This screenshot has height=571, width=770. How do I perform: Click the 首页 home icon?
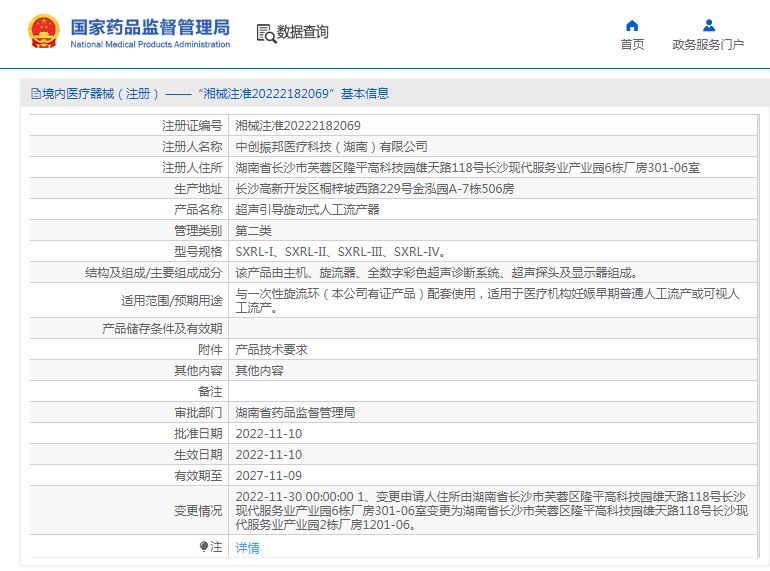click(x=632, y=25)
